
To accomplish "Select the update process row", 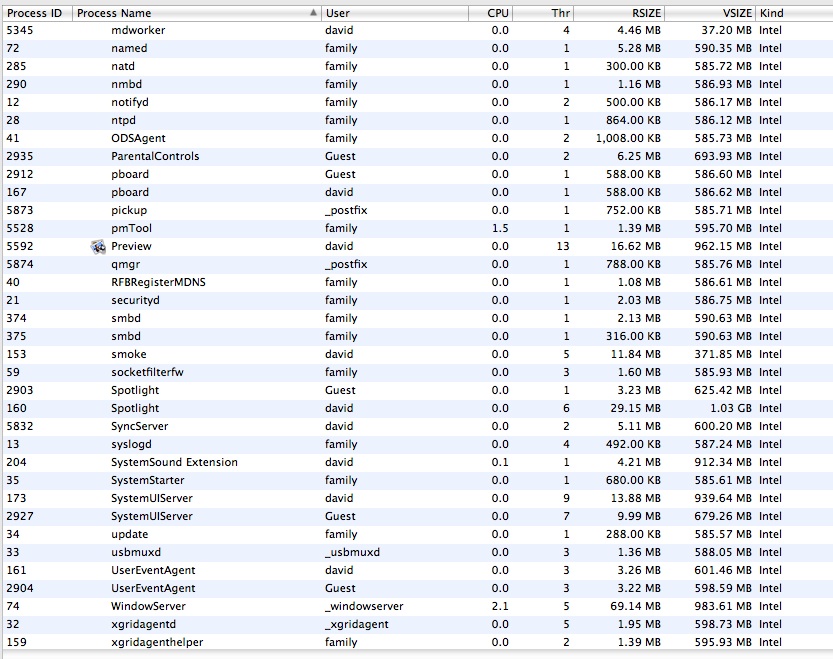I will coord(416,534).
